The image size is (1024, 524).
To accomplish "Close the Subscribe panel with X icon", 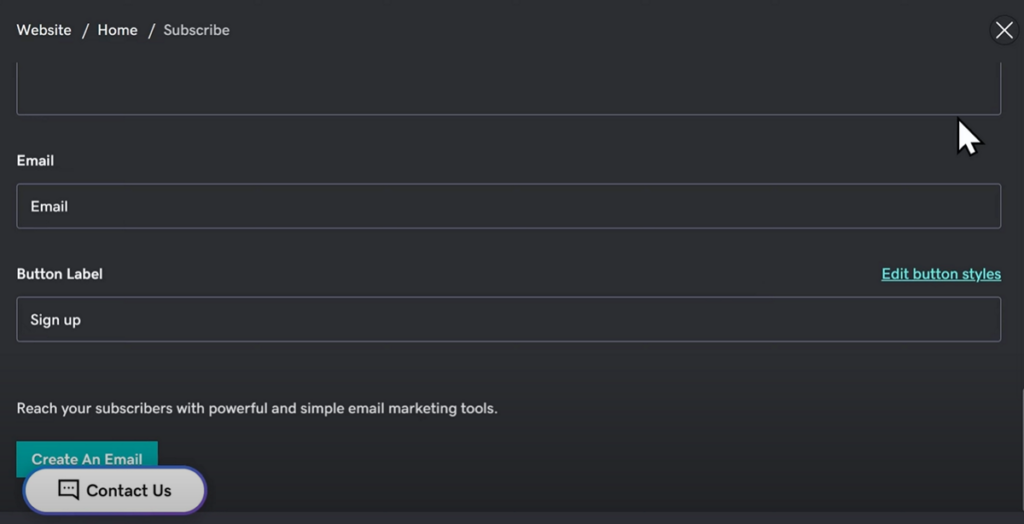I will coord(1004,30).
